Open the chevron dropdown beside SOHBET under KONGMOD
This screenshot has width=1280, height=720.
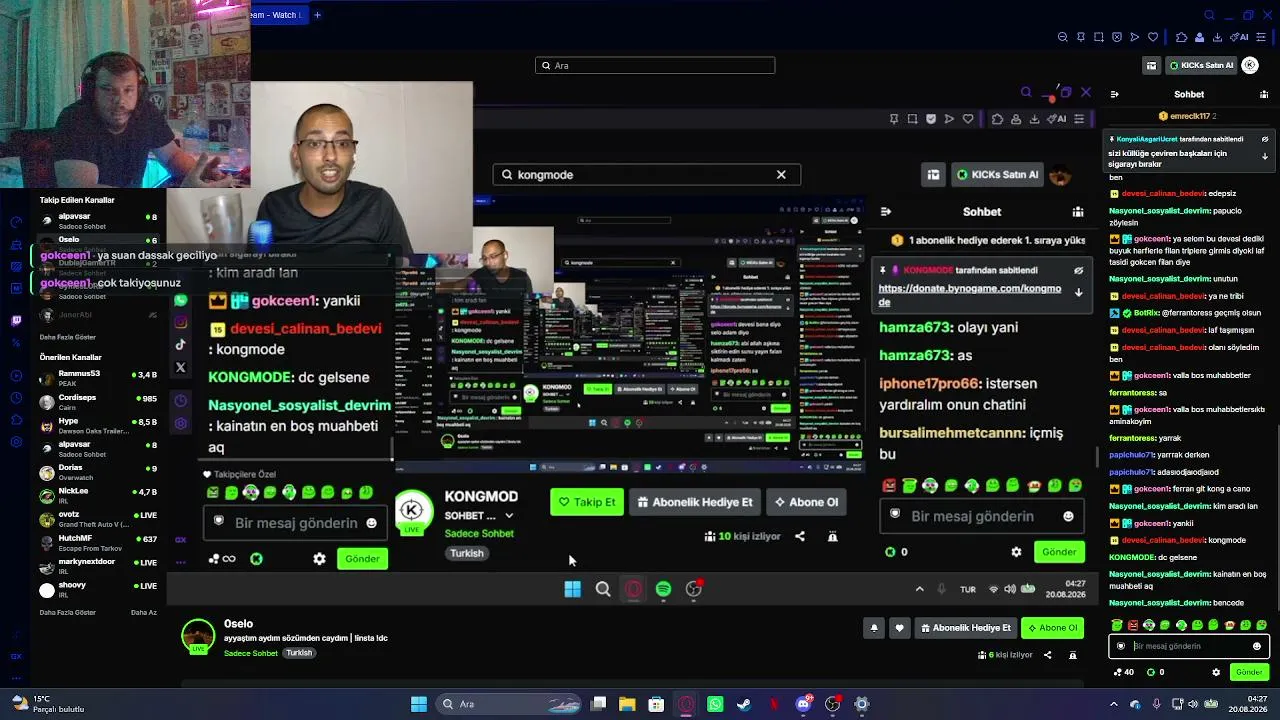509,516
